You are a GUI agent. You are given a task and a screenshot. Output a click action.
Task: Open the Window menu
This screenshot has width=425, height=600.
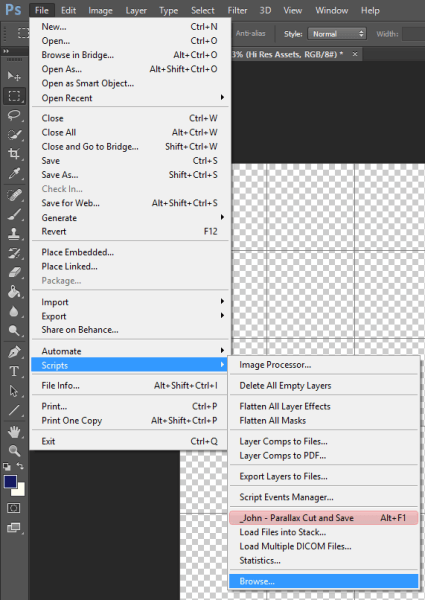click(x=332, y=10)
